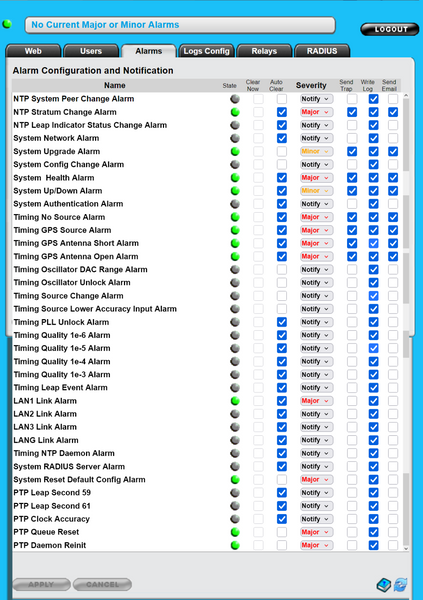Screen dimensions: 423x600
Task: Click the scrollbar down arrow of the alarm list
Action: 406,548
